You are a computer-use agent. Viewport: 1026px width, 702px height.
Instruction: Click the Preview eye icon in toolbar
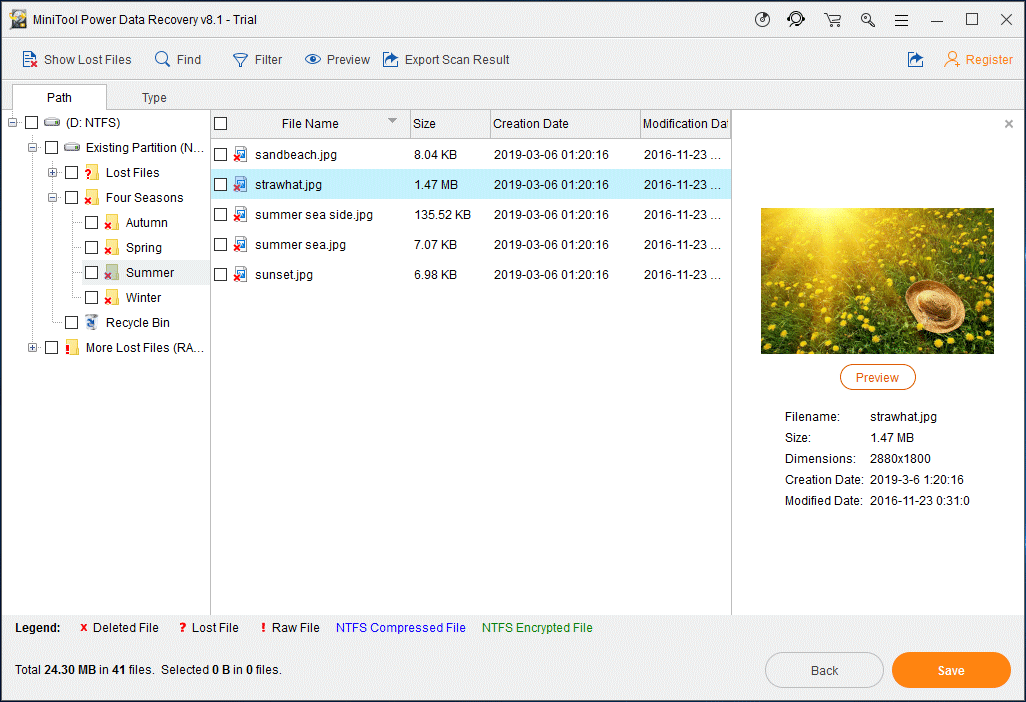(x=313, y=60)
